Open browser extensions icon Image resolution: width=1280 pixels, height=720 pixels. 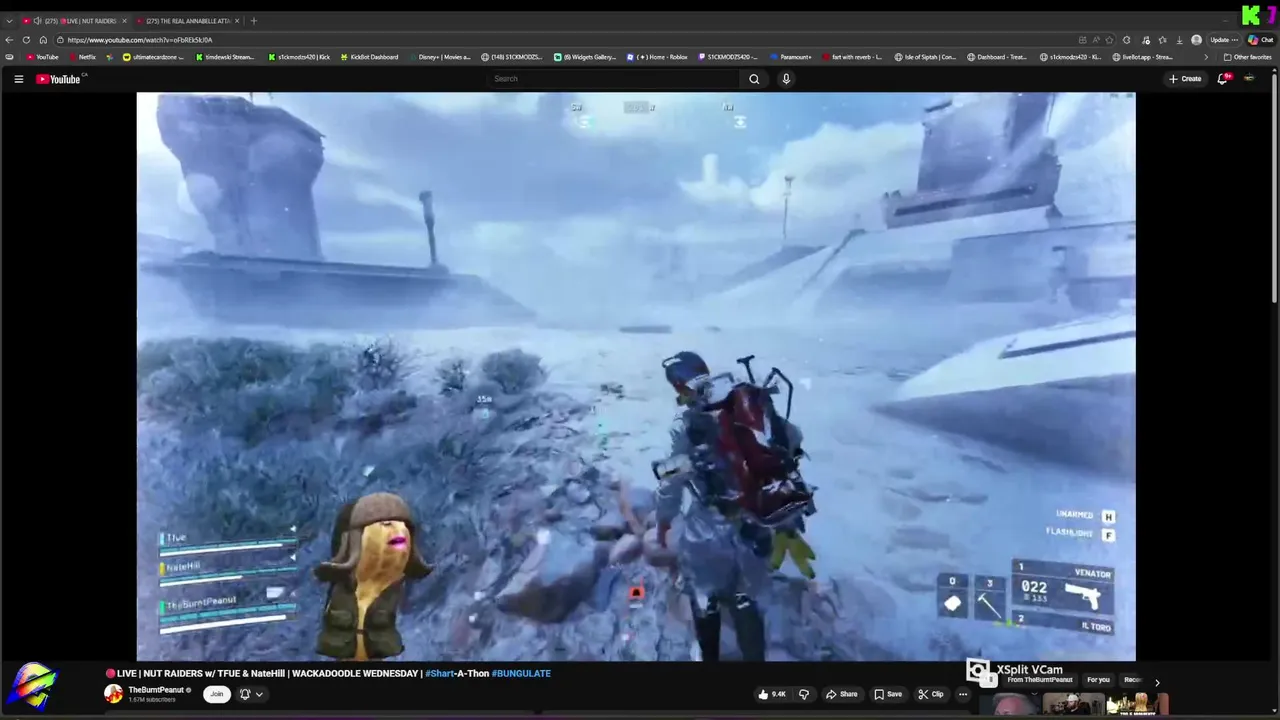tap(1127, 40)
